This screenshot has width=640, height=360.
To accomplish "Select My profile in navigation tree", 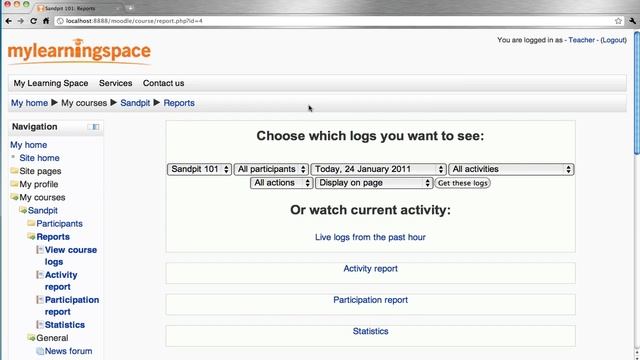I will 39,184.
